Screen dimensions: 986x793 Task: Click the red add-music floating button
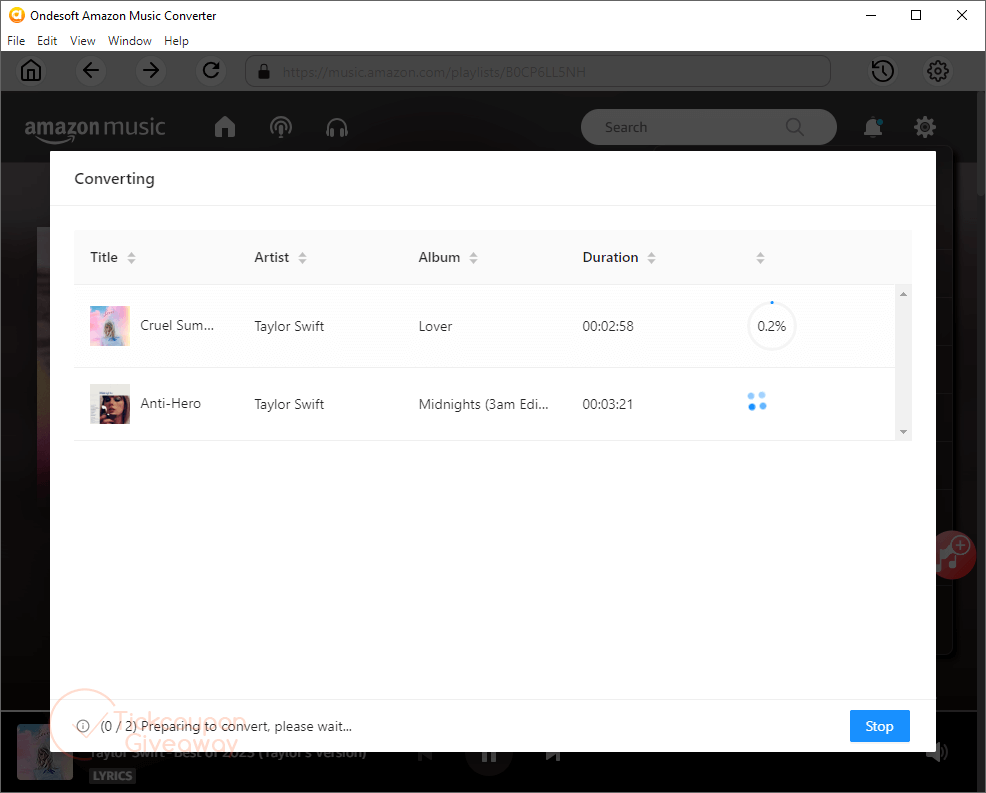click(x=955, y=554)
